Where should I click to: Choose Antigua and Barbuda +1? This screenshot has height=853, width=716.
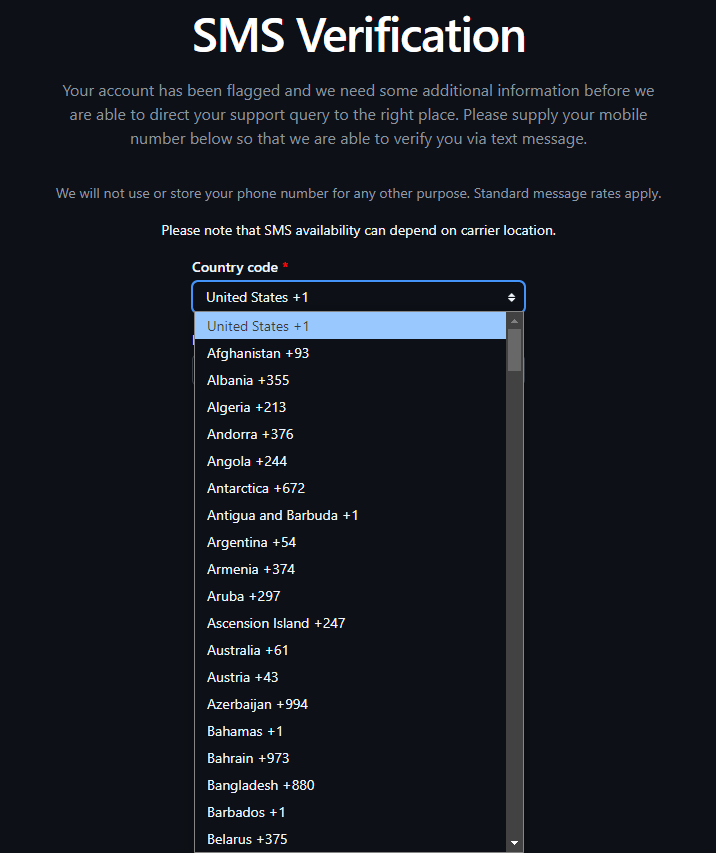[350, 515]
